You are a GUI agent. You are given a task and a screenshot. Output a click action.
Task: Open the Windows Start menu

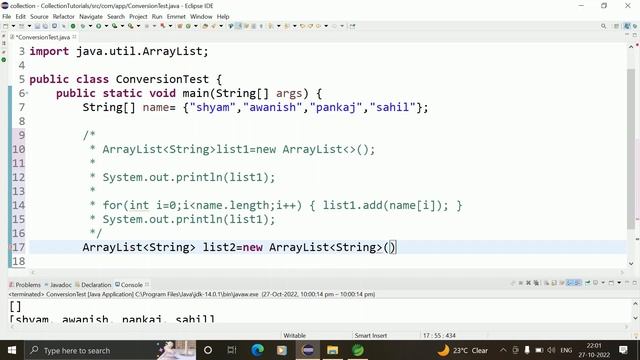(12, 350)
